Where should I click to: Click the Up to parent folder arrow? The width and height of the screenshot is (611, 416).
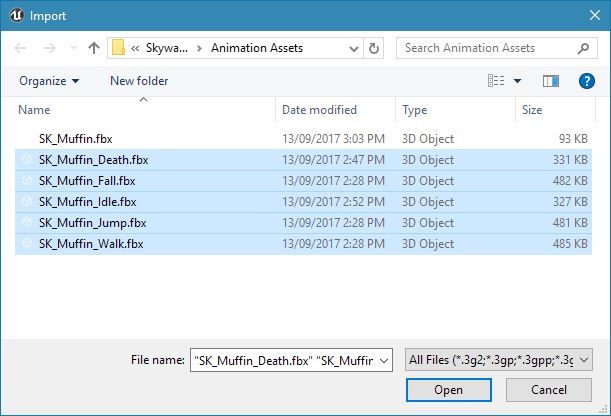pos(94,48)
